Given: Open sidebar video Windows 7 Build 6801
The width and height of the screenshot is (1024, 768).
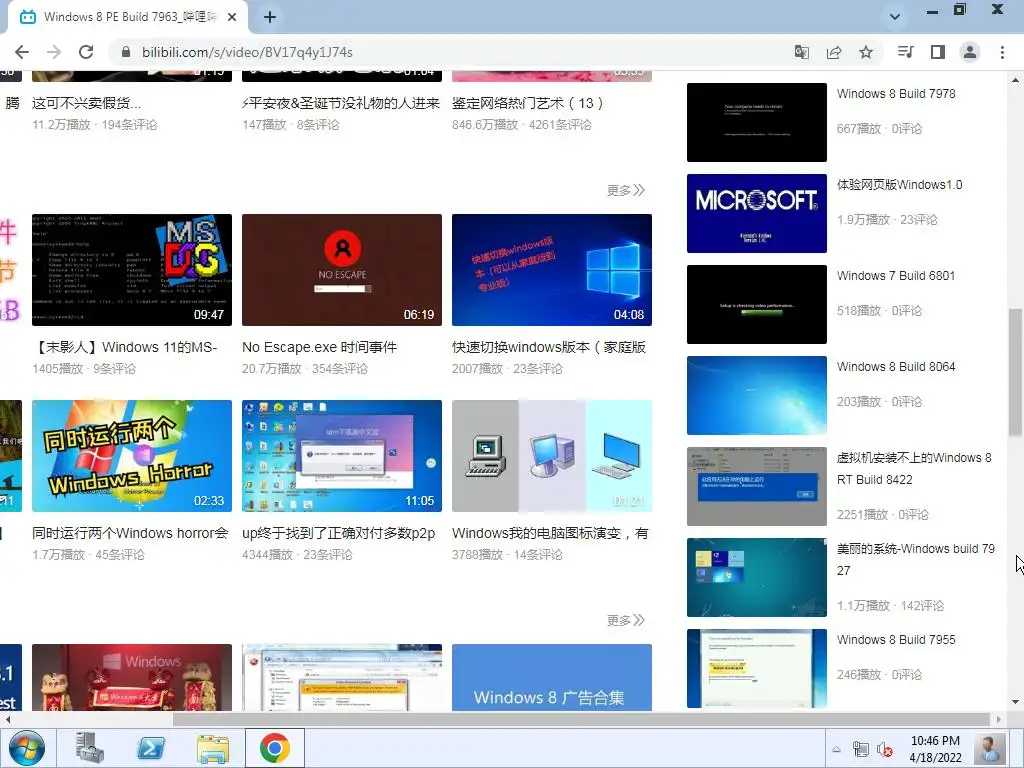Looking at the screenshot, I should tap(896, 276).
